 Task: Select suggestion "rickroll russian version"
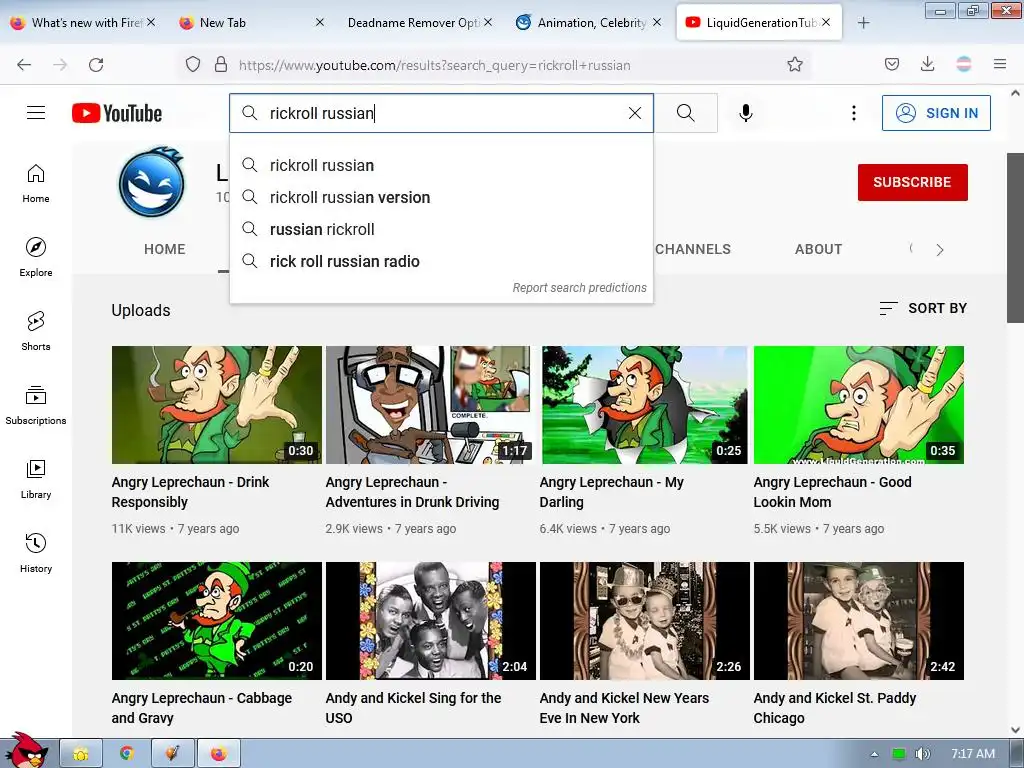[x=441, y=197]
